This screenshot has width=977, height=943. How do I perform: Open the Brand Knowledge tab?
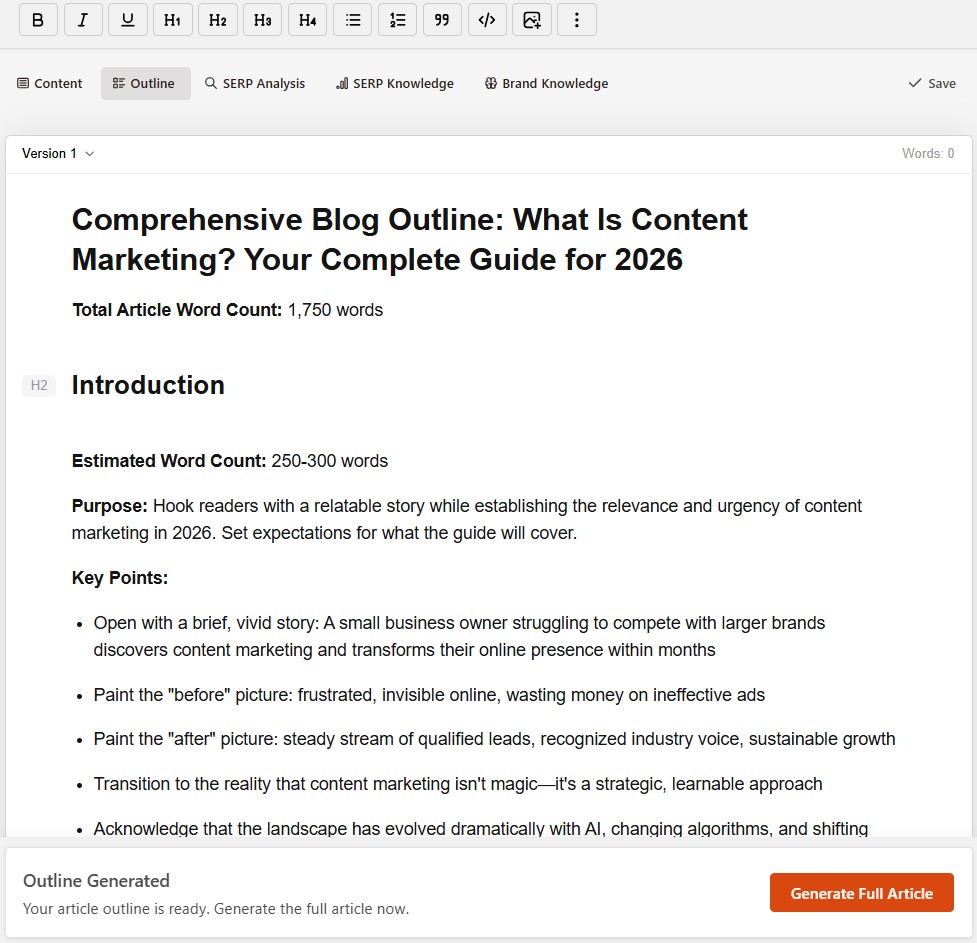point(546,83)
